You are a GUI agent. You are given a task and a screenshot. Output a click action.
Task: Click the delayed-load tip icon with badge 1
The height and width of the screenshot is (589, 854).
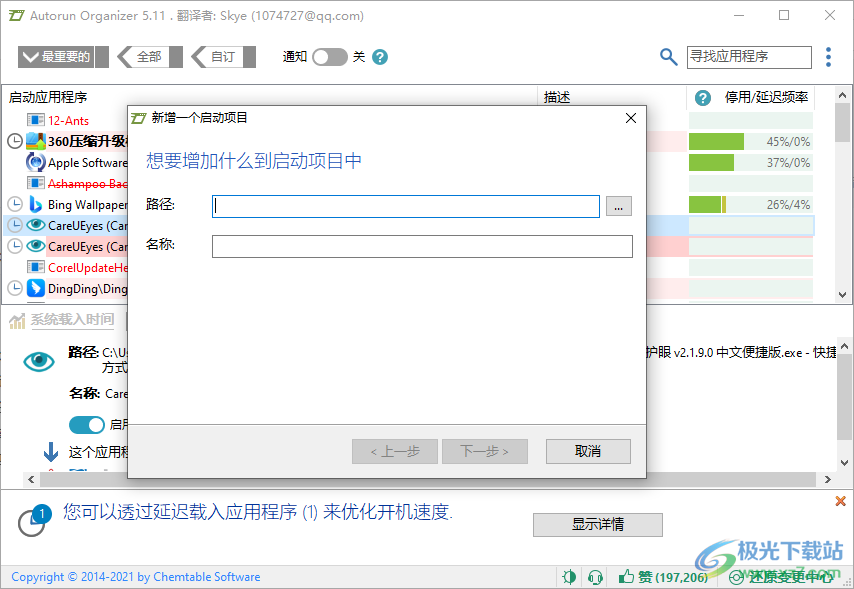(34, 520)
